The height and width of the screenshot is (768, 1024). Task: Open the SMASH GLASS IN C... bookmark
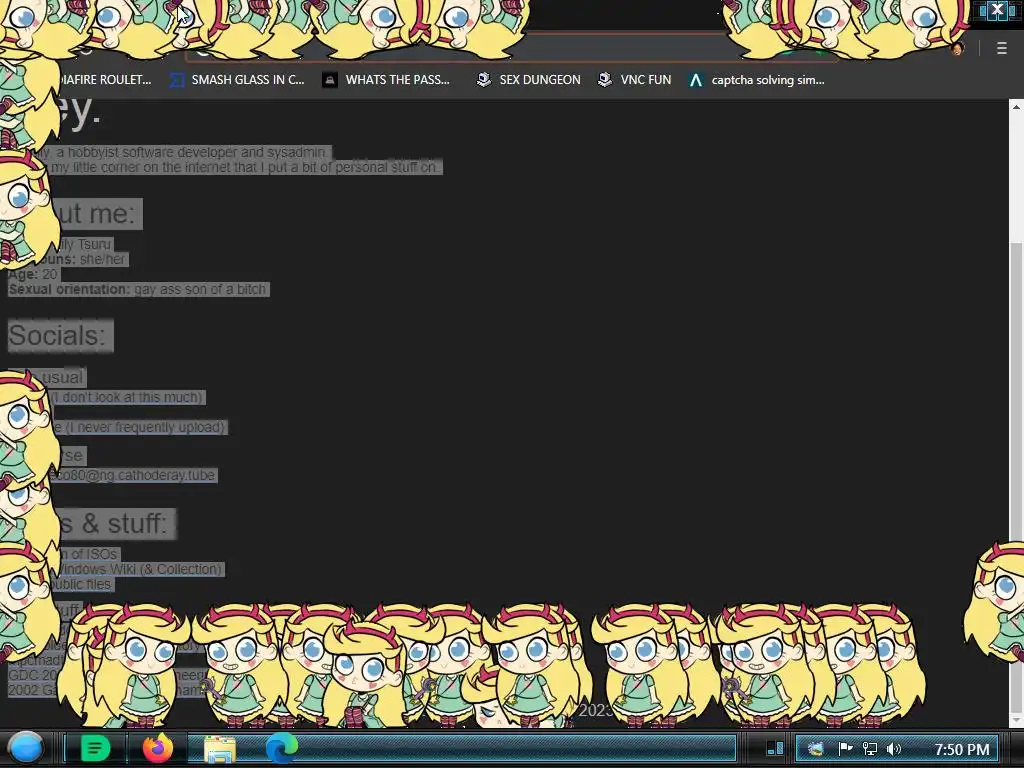(x=237, y=80)
